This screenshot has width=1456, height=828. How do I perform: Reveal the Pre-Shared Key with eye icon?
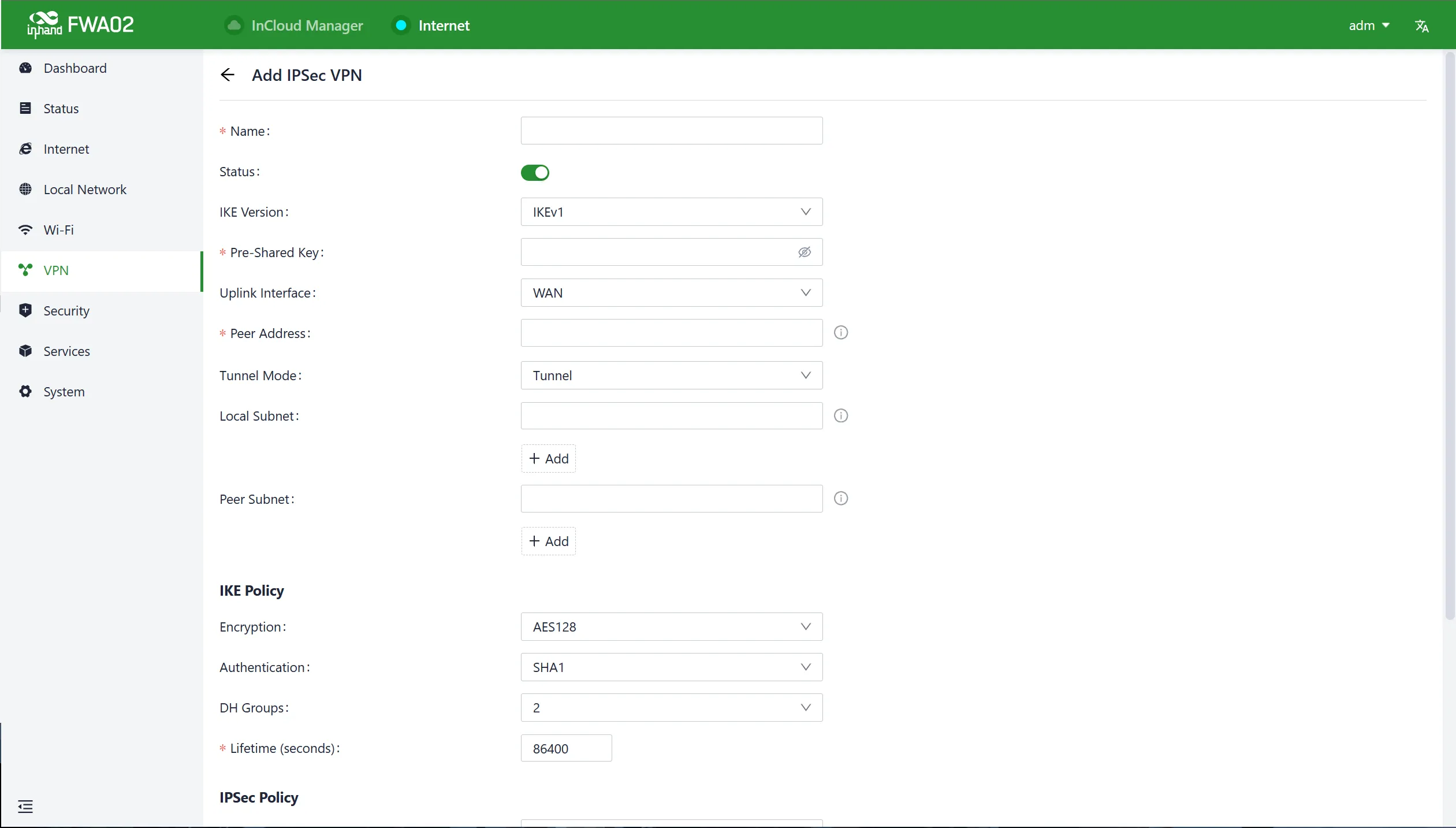[x=805, y=253]
